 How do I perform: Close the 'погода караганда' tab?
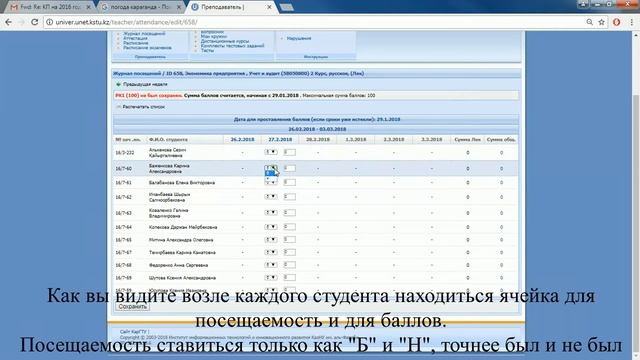click(x=179, y=7)
